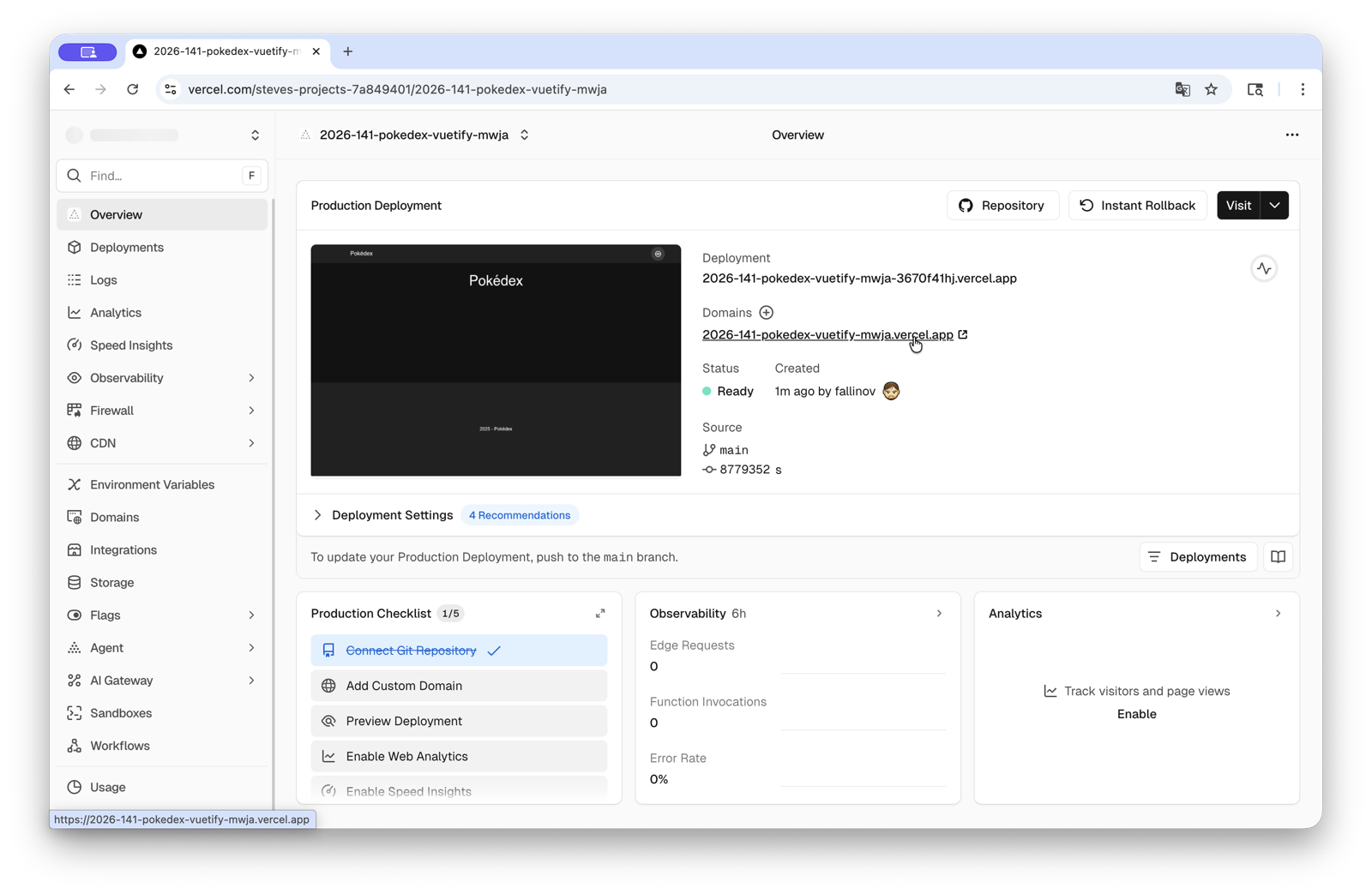Screen dimensions: 1372x894
Task: Bookmark this page with the star icon
Action: click(x=1211, y=89)
